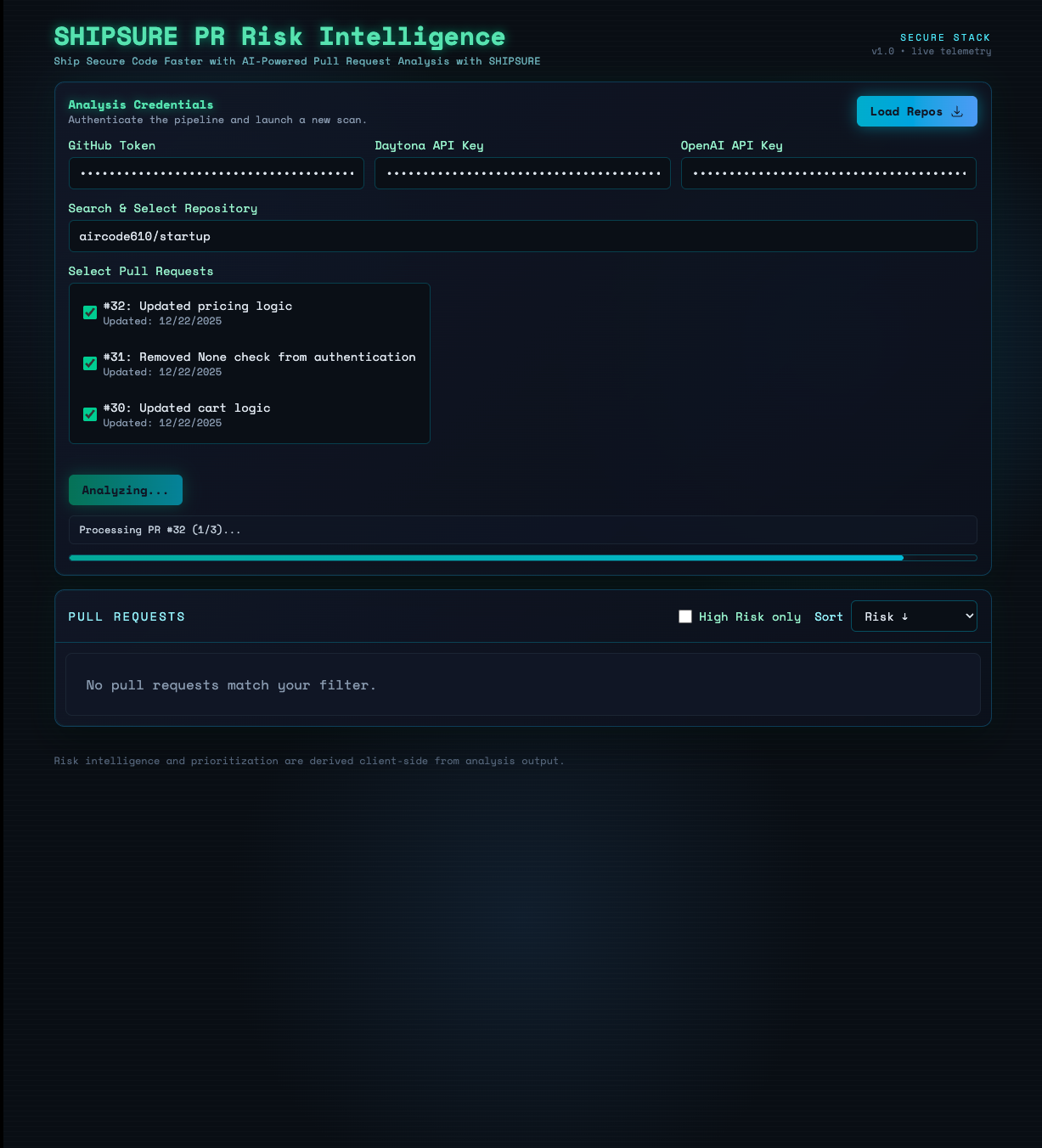This screenshot has height=1148, width=1042.
Task: Focus the Daytona API Key field
Action: click(522, 173)
